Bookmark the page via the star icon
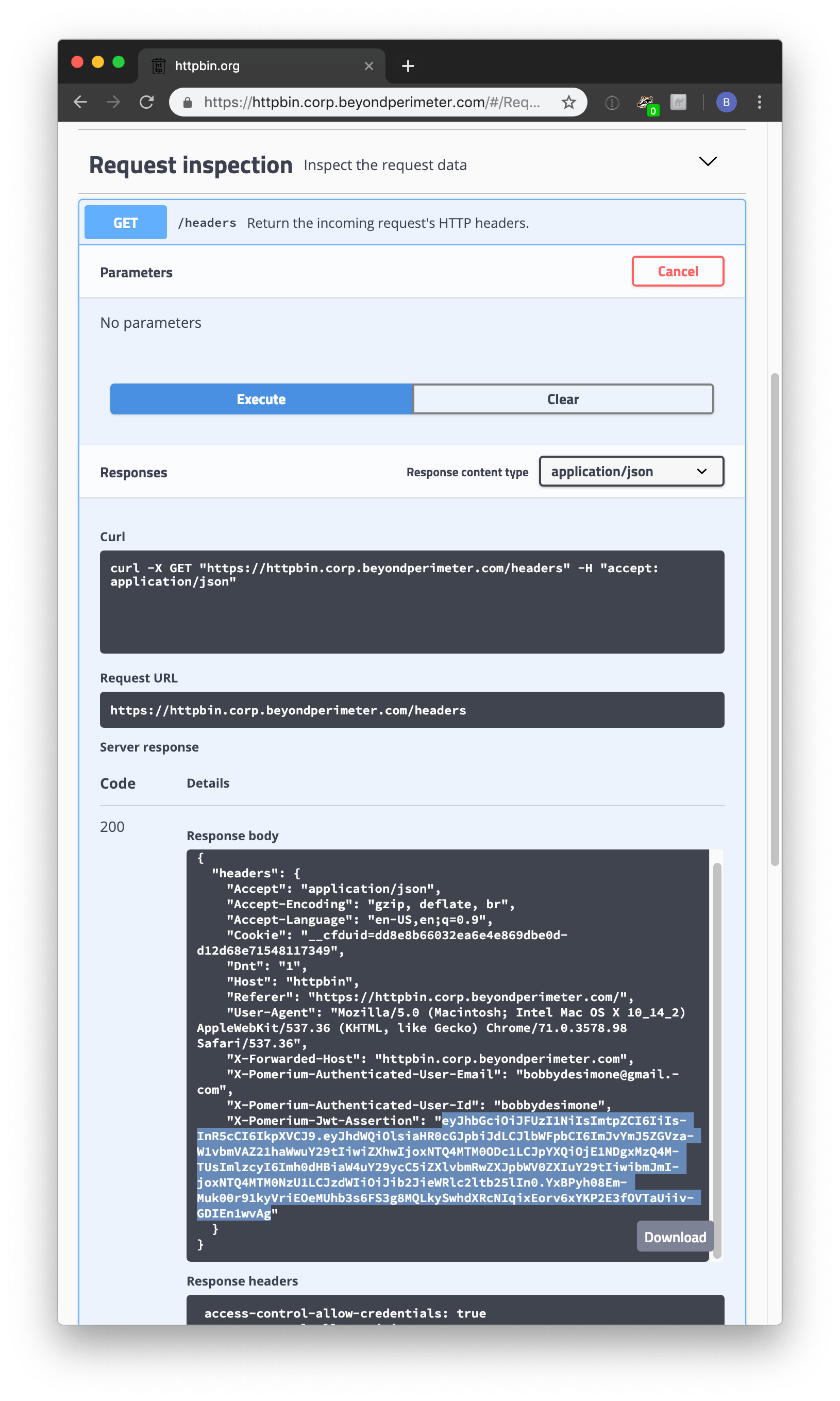 pos(569,103)
